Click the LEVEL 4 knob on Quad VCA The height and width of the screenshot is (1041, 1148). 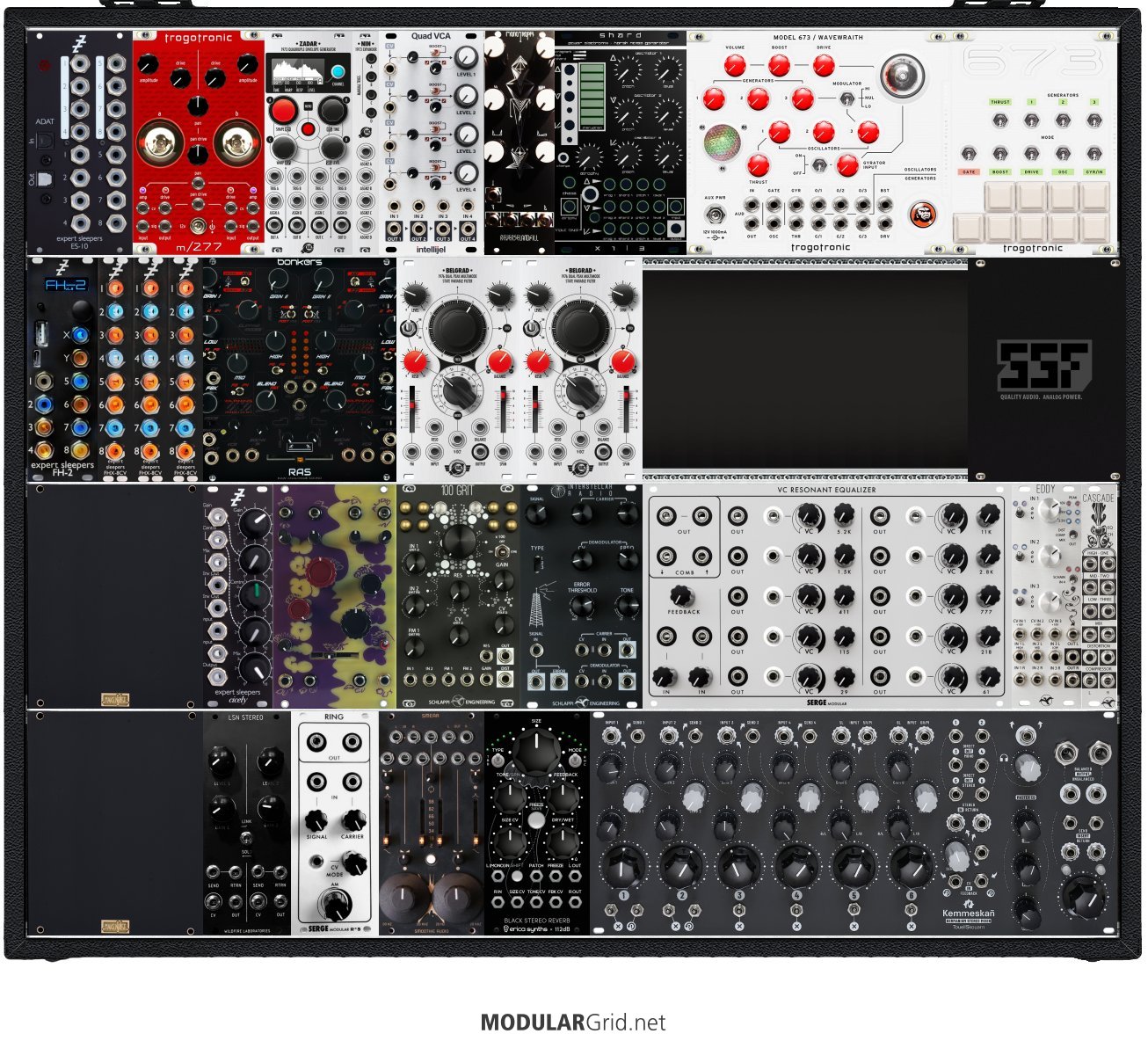467,173
